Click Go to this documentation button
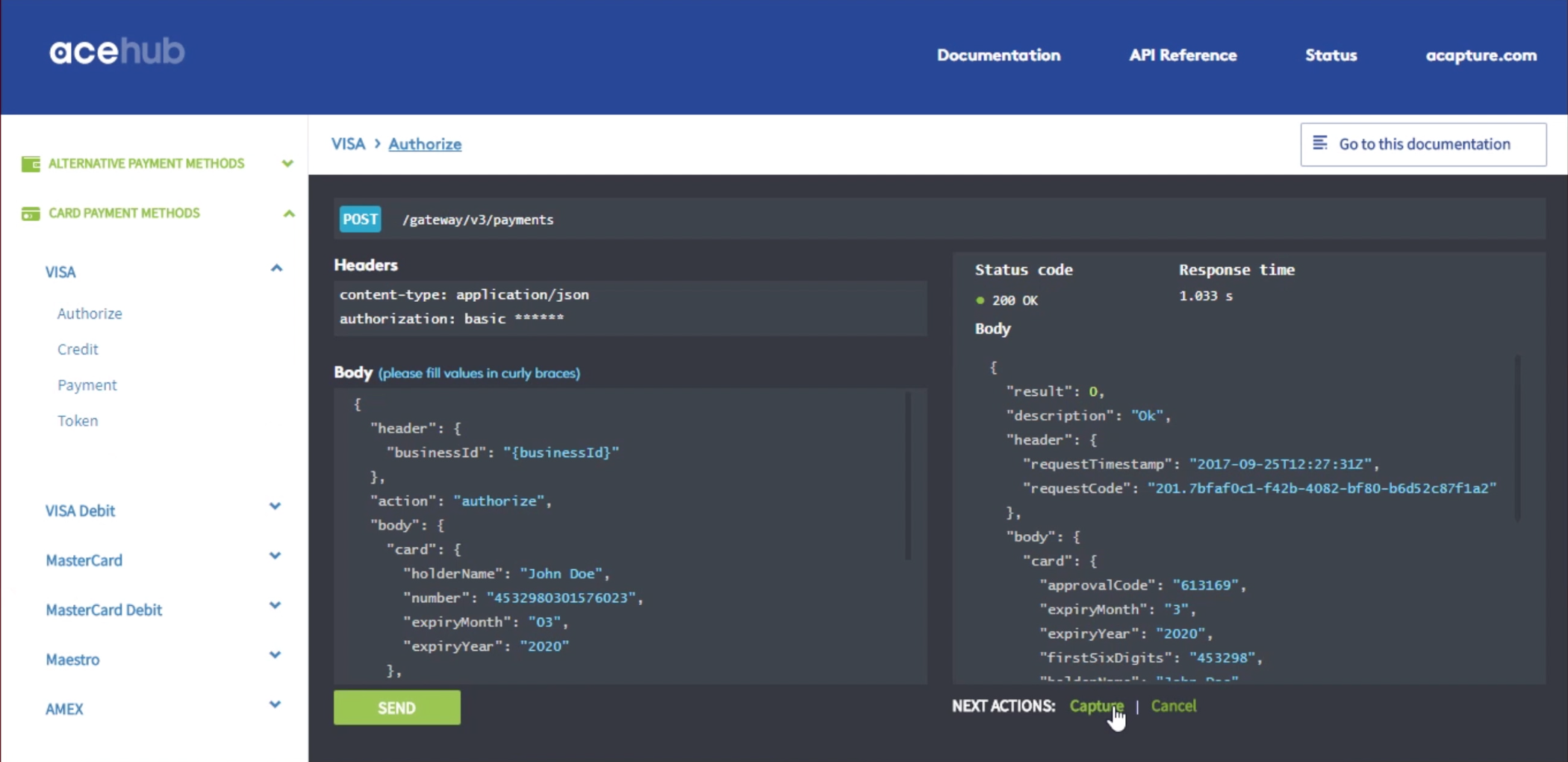 pyautogui.click(x=1423, y=144)
